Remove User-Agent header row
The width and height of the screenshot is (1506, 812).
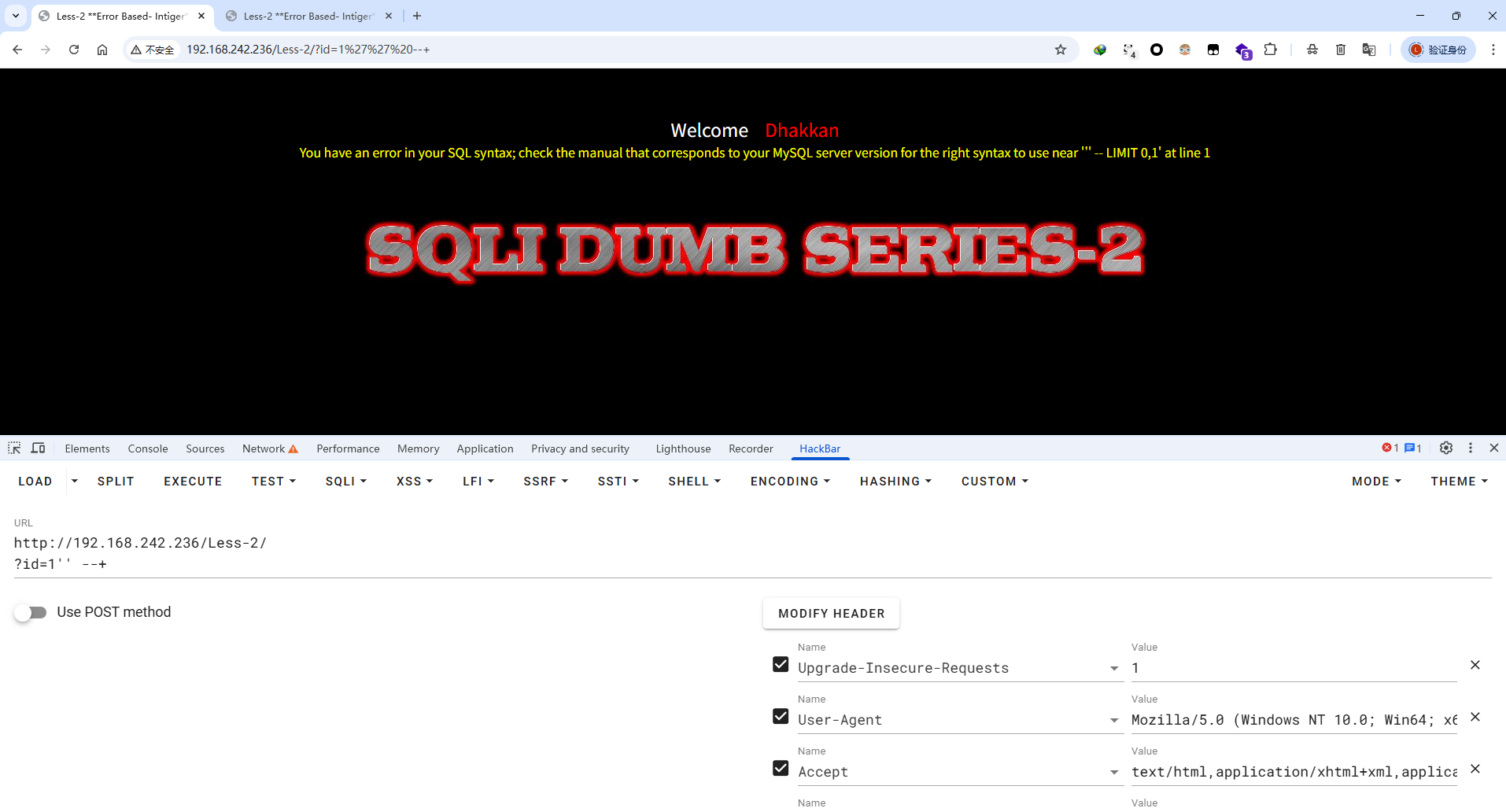click(x=1475, y=717)
